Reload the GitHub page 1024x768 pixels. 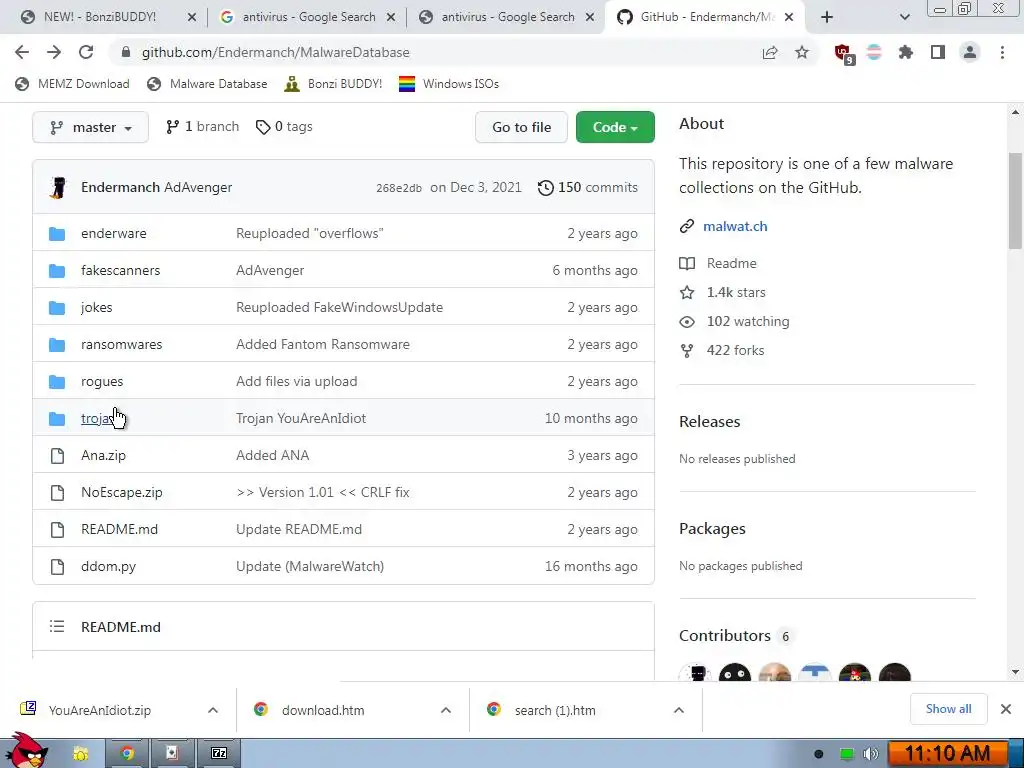[86, 52]
